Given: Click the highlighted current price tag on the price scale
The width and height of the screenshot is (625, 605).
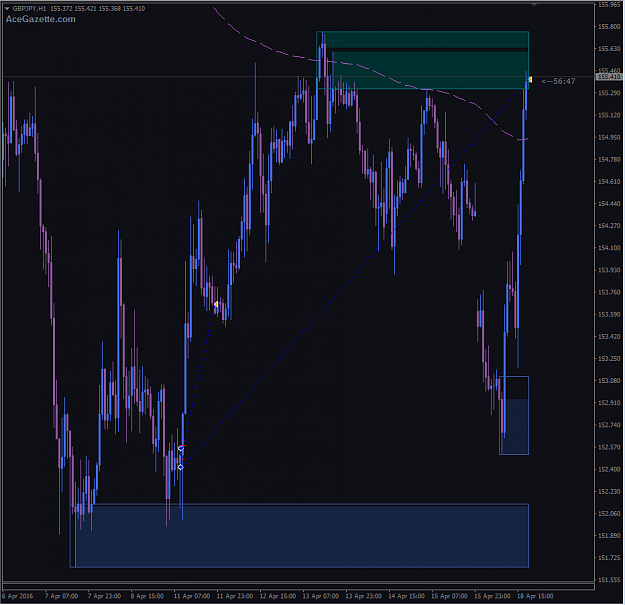Looking at the screenshot, I should [609, 77].
